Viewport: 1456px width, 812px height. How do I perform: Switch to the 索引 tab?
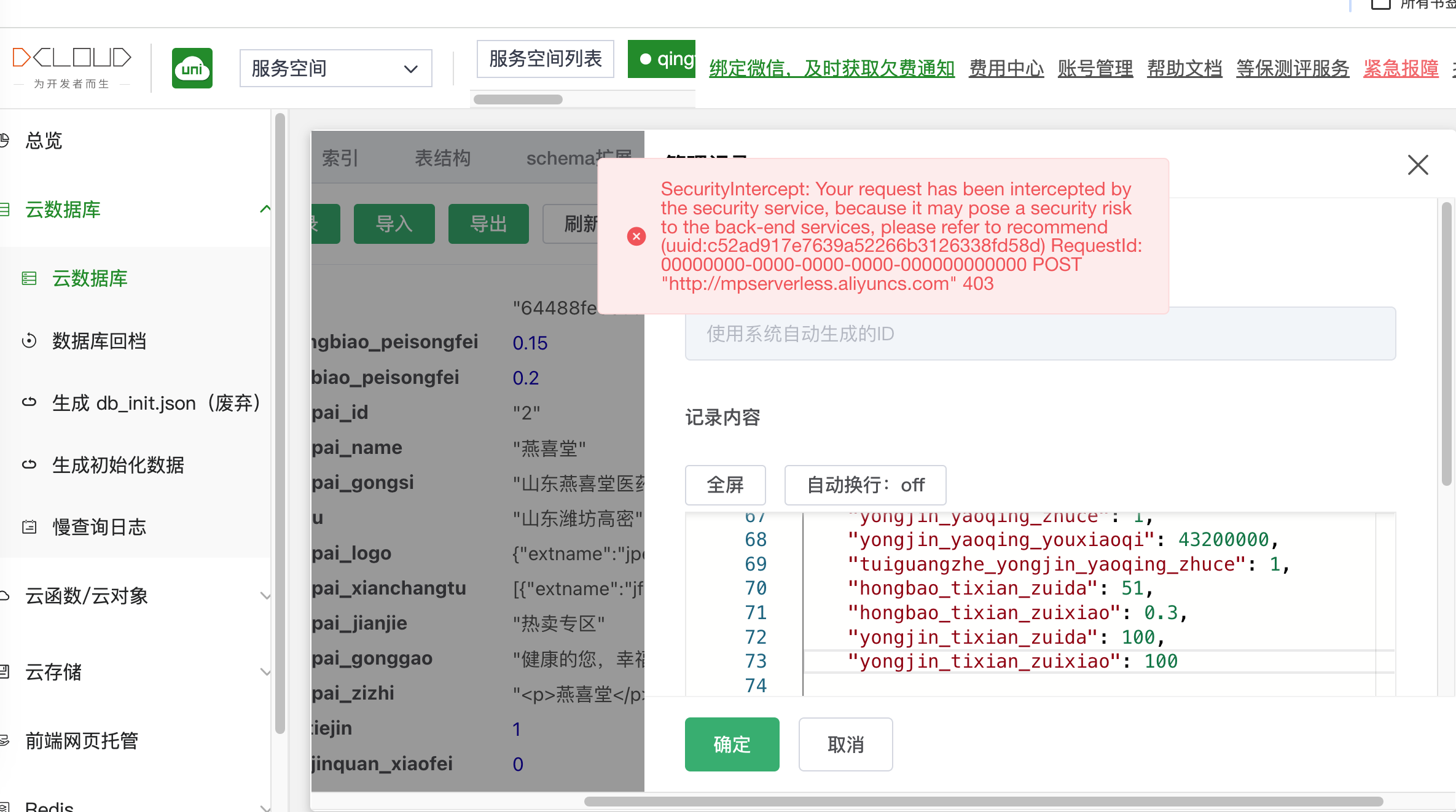coord(340,158)
